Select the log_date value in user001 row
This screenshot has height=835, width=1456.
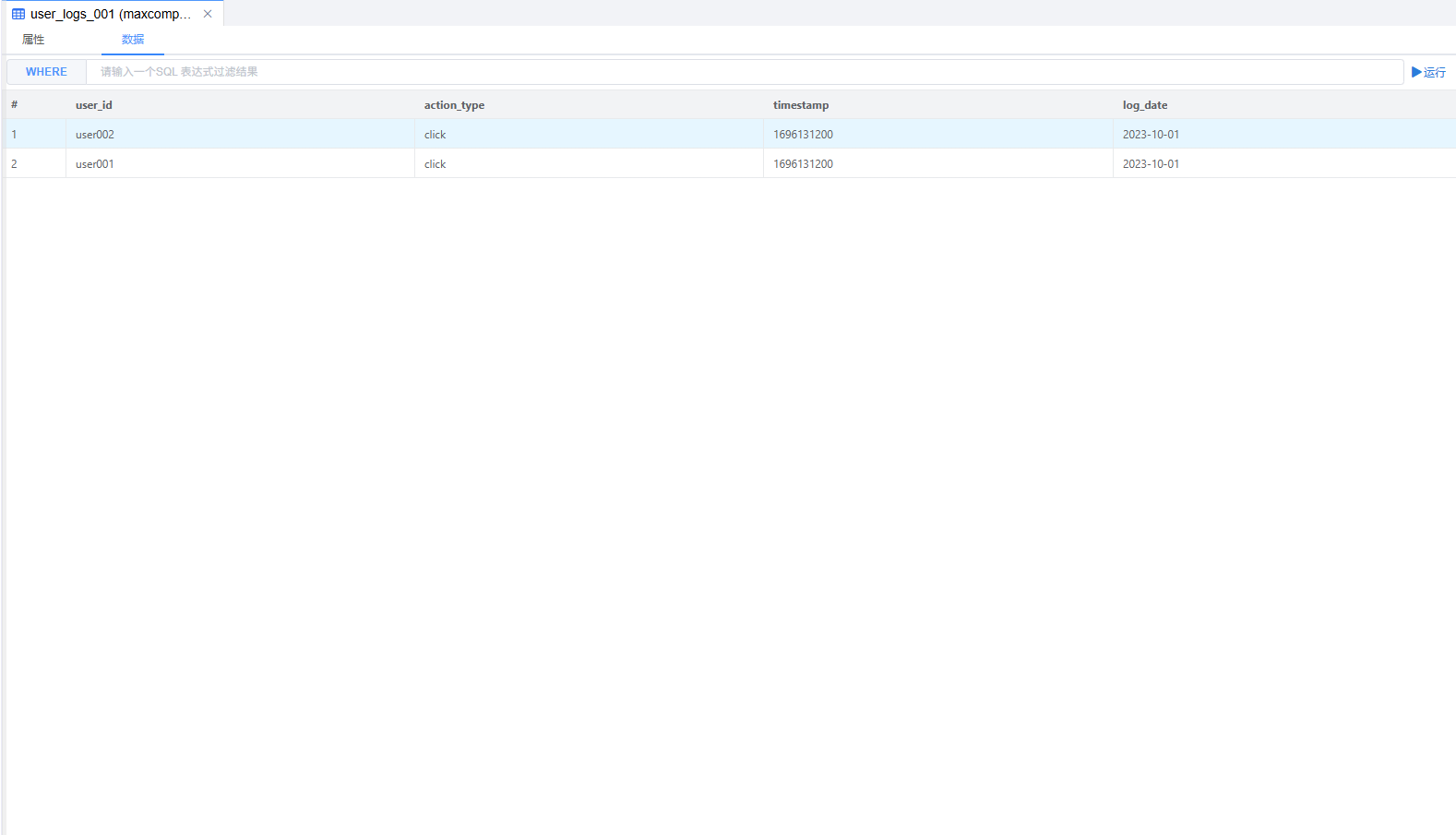[x=1151, y=164]
